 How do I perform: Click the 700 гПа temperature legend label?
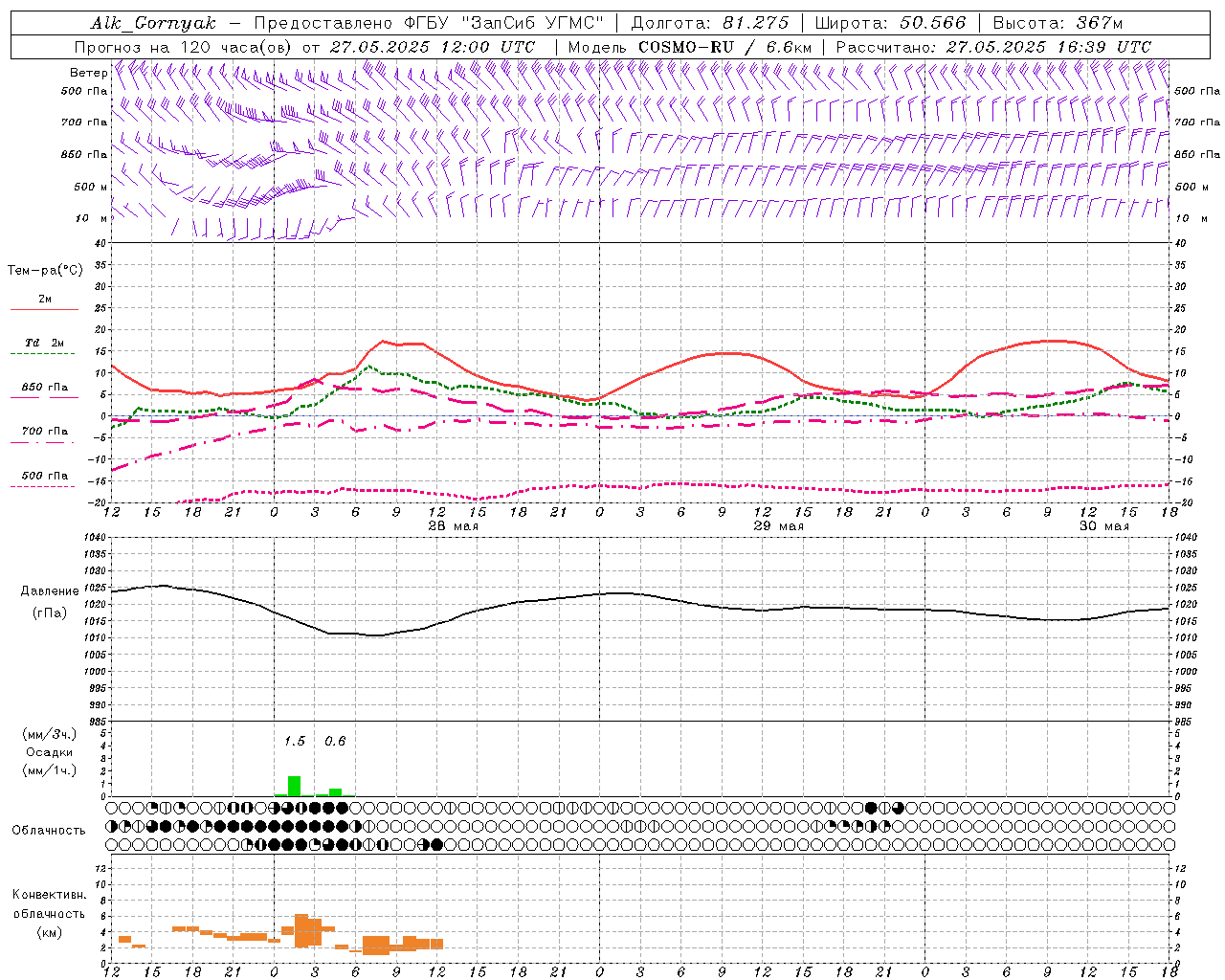click(45, 432)
